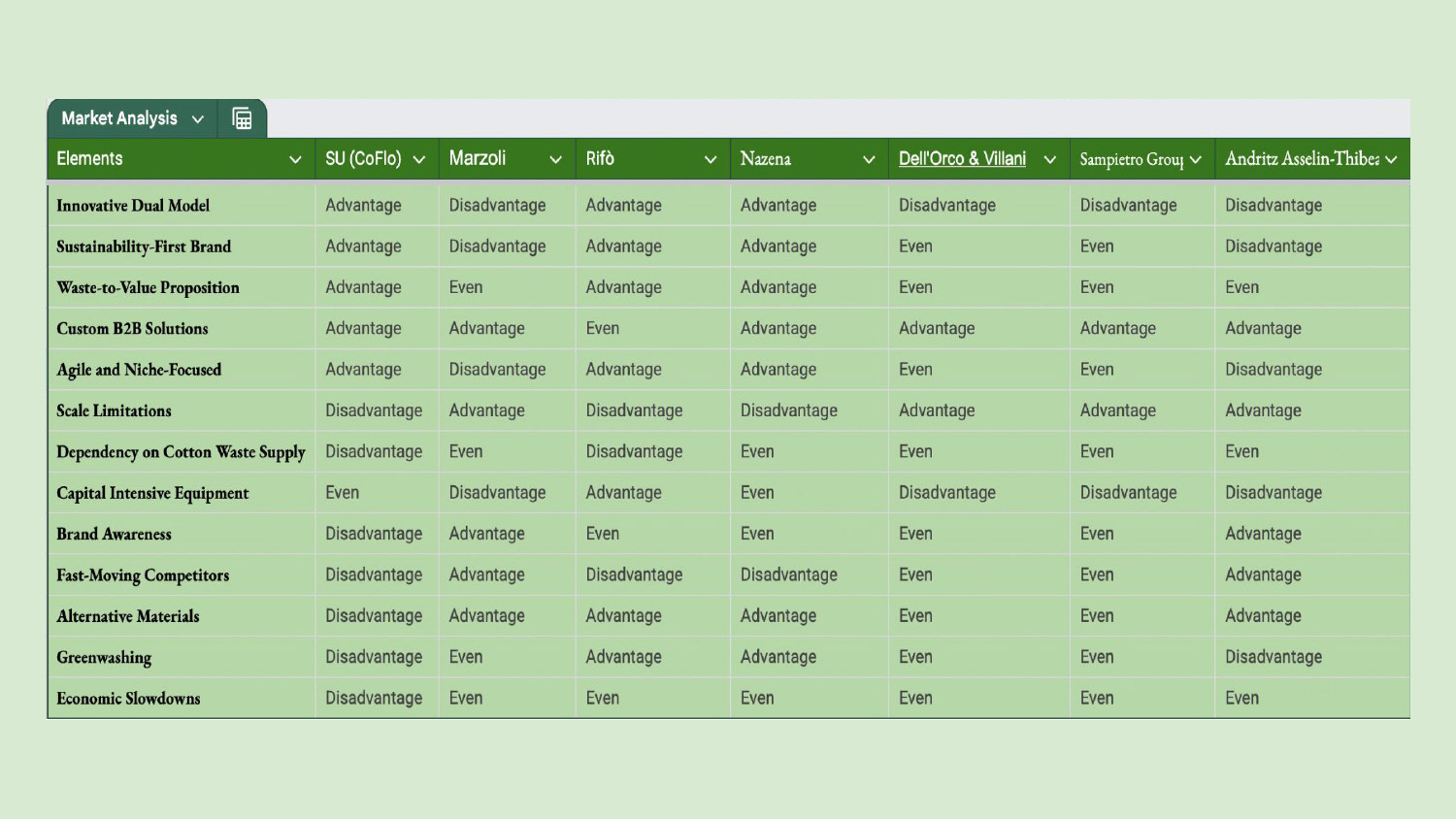Click SU (CoFlo) cell for Innovative Dual Model
This screenshot has height=819, width=1456.
[377, 206]
